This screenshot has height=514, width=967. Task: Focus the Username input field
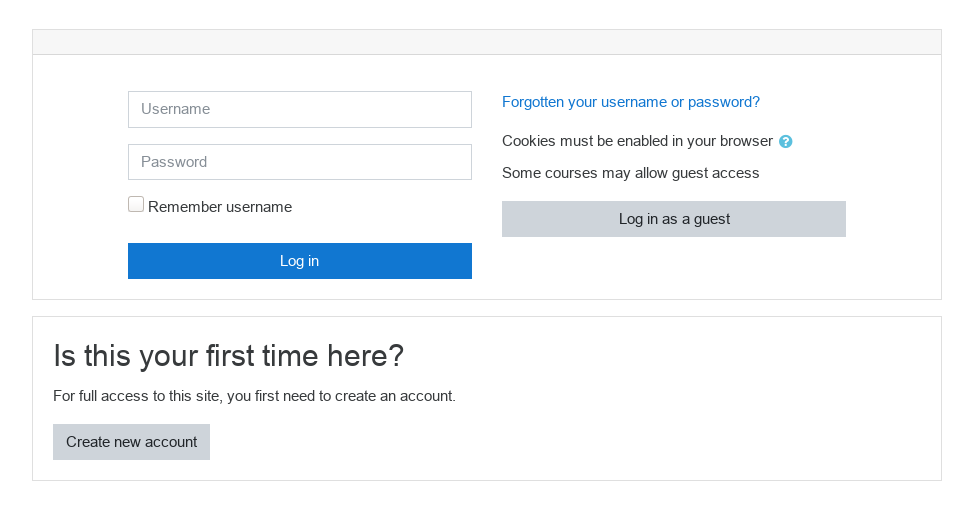300,109
